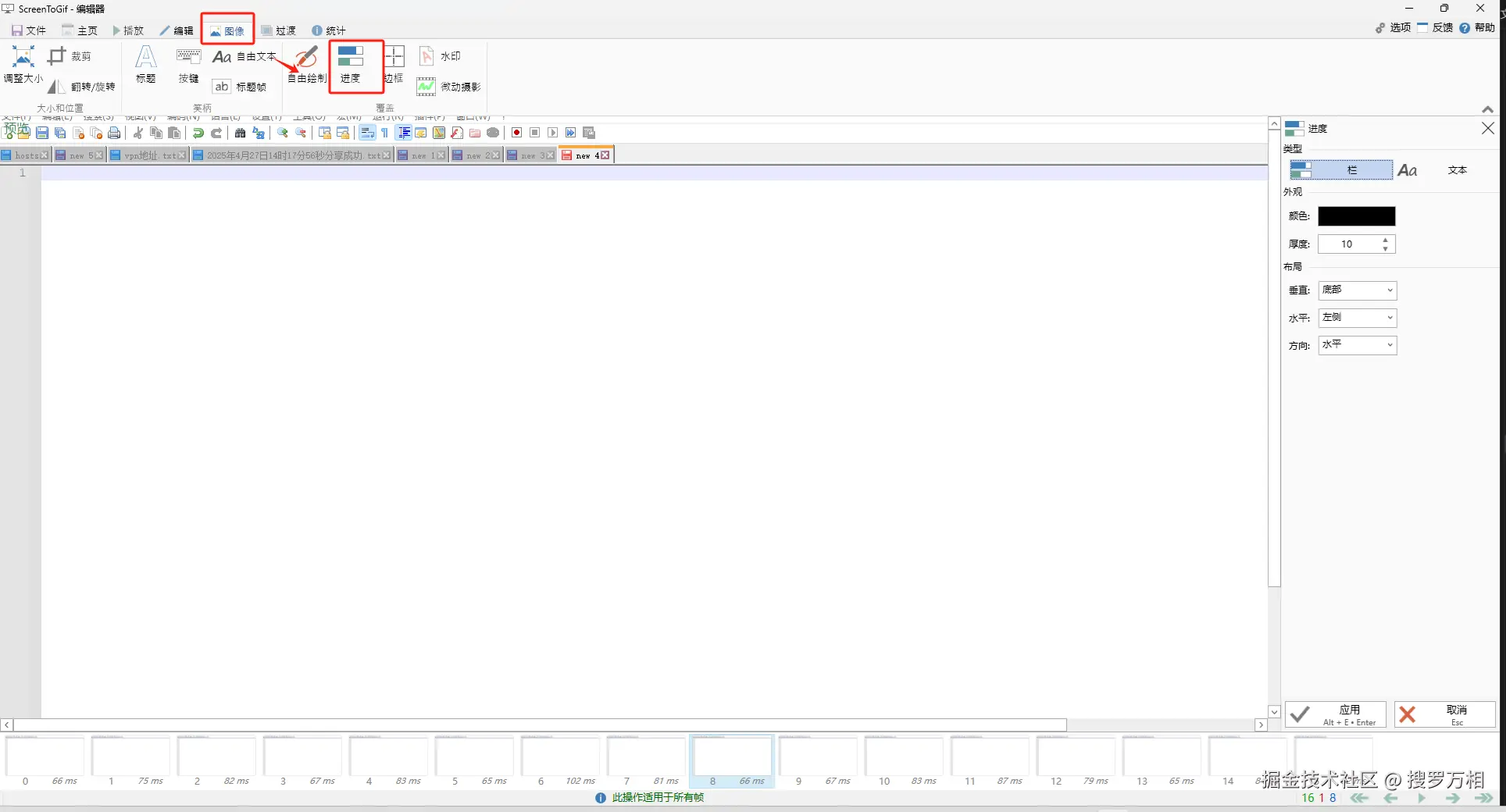Select frame 12 thumbnail (79 ms)
The image size is (1506, 812).
point(1076,761)
